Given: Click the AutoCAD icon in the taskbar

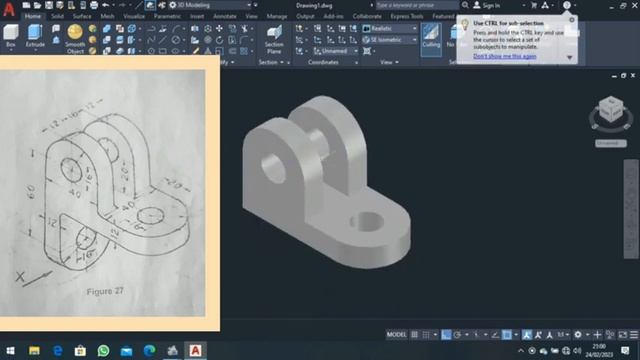Looking at the screenshot, I should click(195, 351).
